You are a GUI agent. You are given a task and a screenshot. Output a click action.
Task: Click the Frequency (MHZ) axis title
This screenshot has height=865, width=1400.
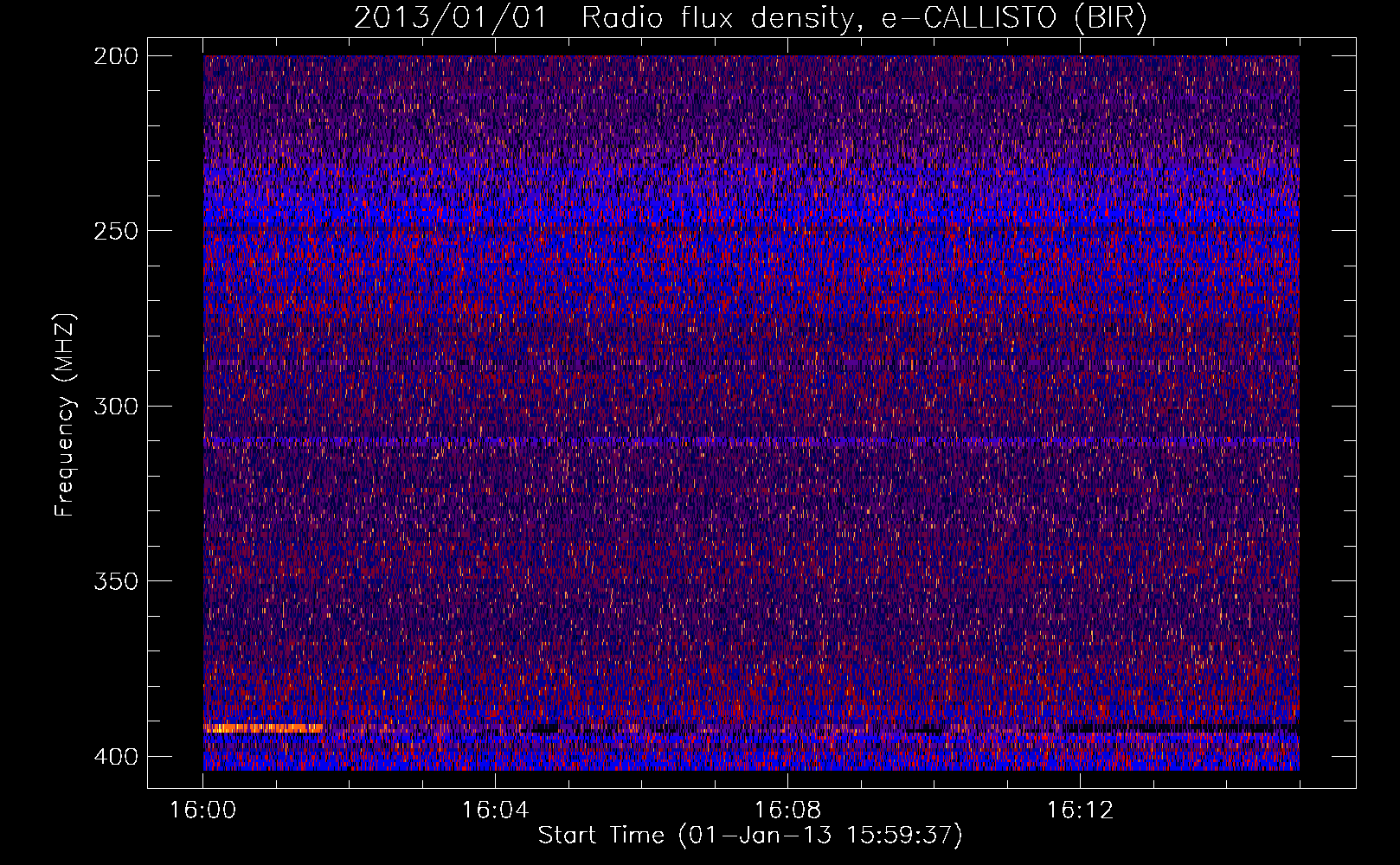coord(65,414)
